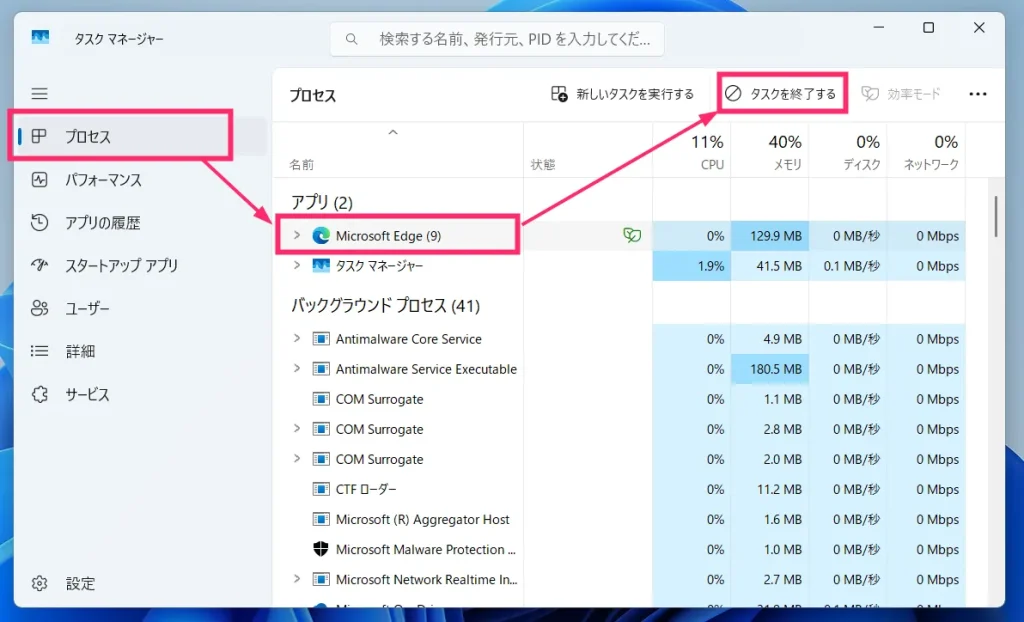Maximize the Task Manager window
1024x622 pixels.
coord(928,28)
